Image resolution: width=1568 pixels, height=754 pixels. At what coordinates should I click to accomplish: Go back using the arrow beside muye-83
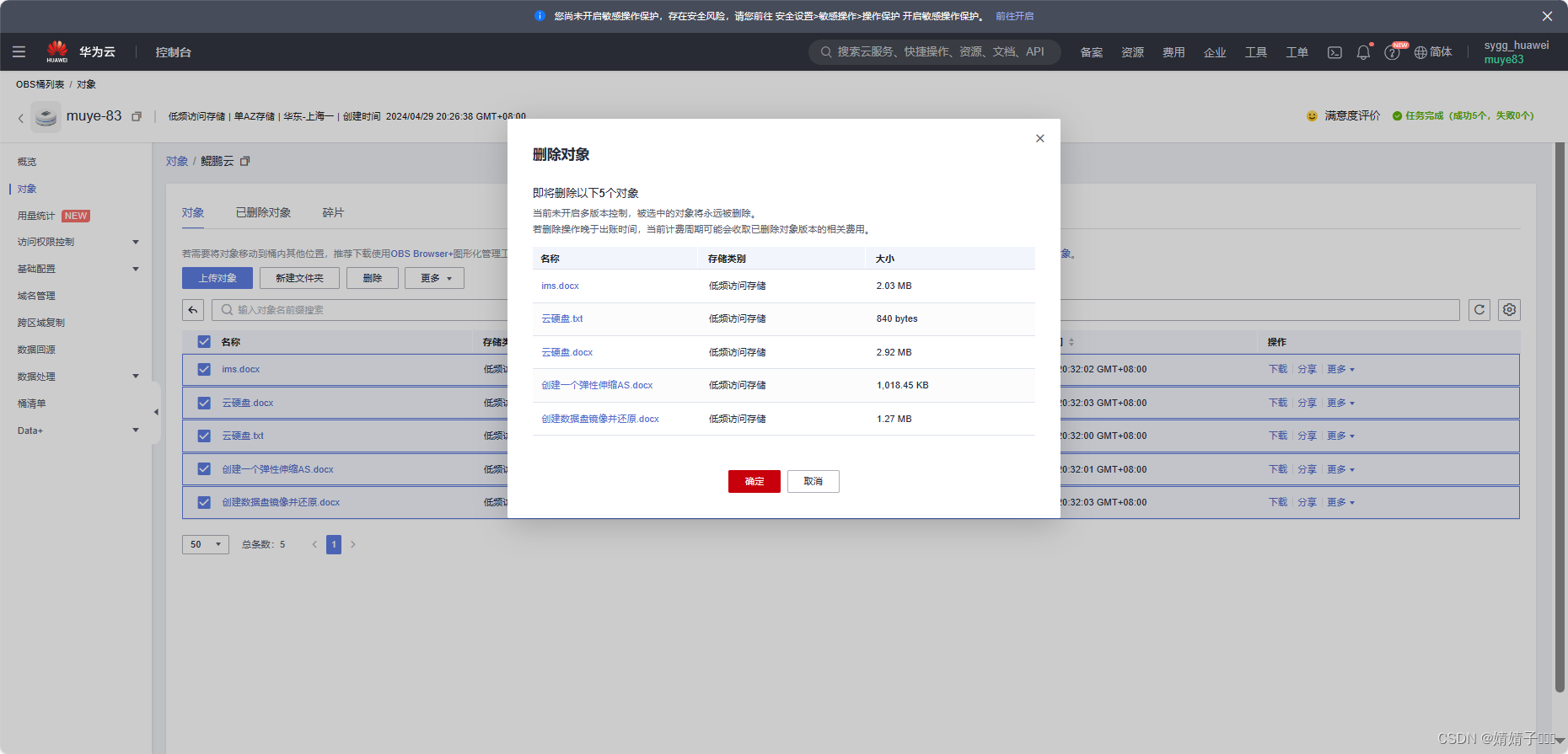pos(21,118)
